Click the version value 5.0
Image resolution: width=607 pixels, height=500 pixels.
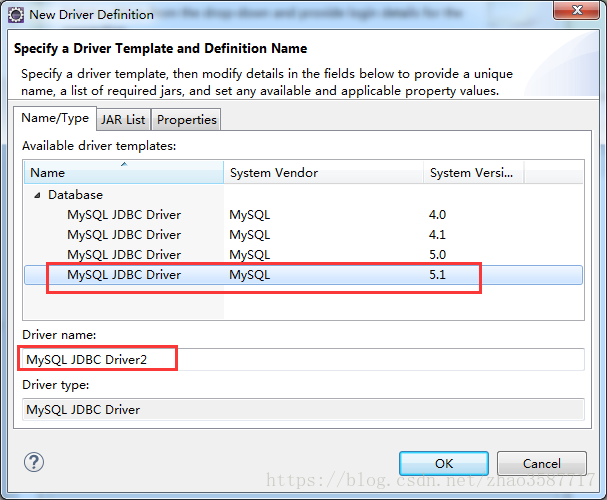(437, 255)
